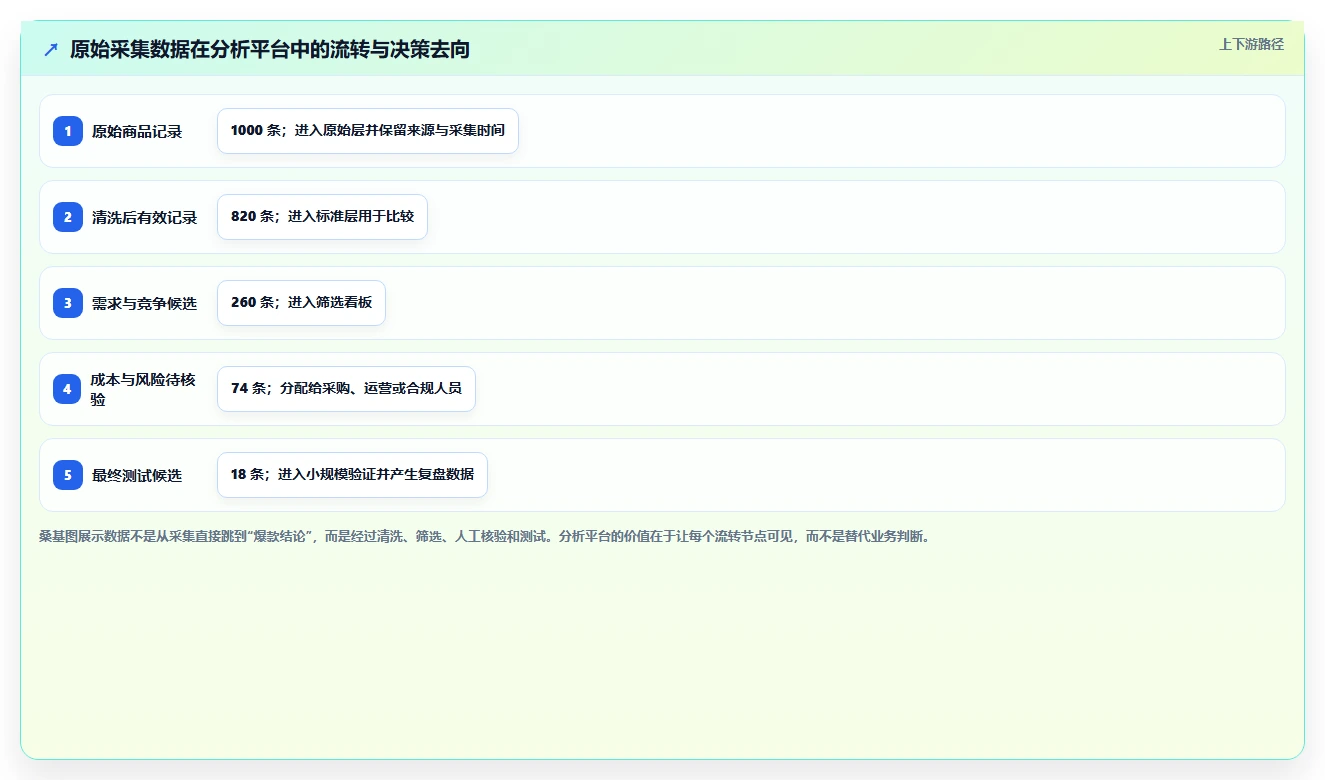Click the 18 条 小规模验证 detail chip
Viewport: 1325px width, 780px height.
click(352, 475)
